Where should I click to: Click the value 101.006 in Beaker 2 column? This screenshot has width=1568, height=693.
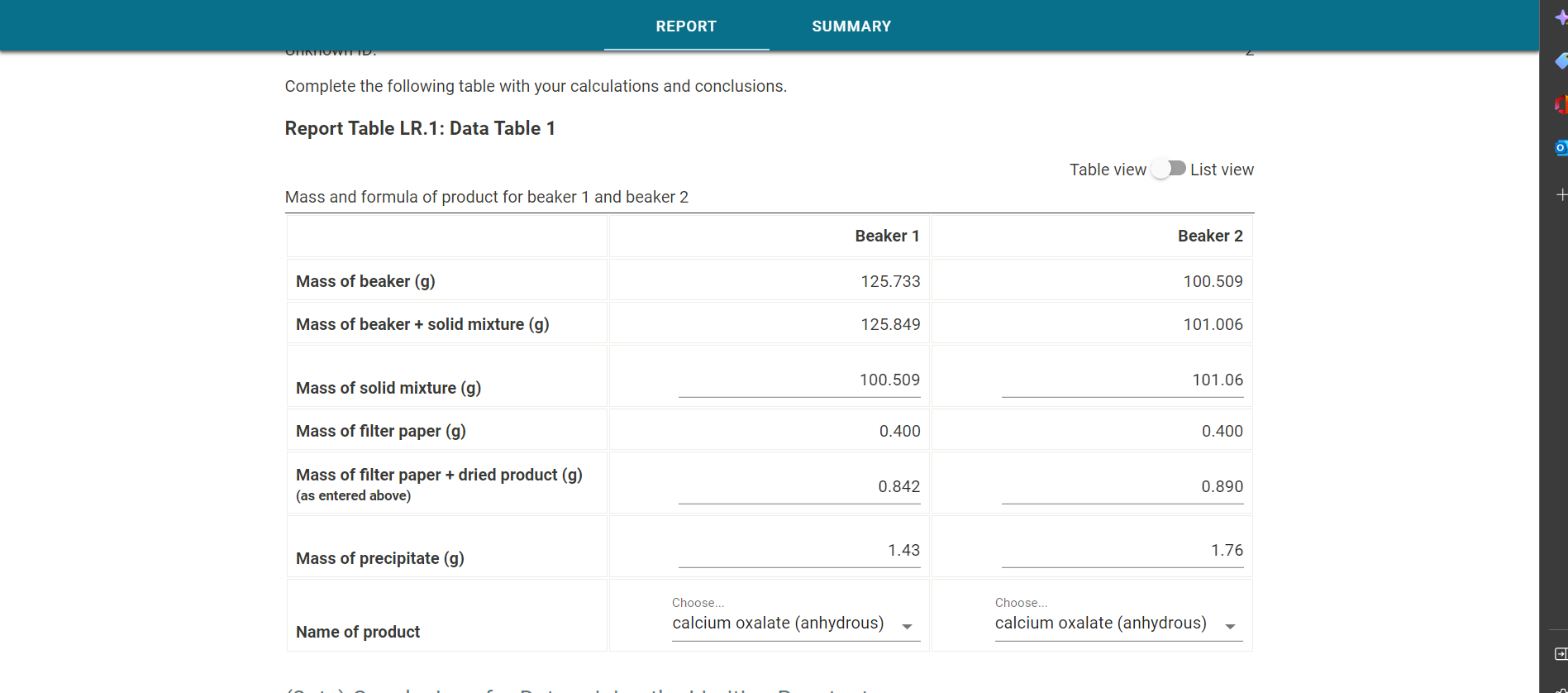1213,324
